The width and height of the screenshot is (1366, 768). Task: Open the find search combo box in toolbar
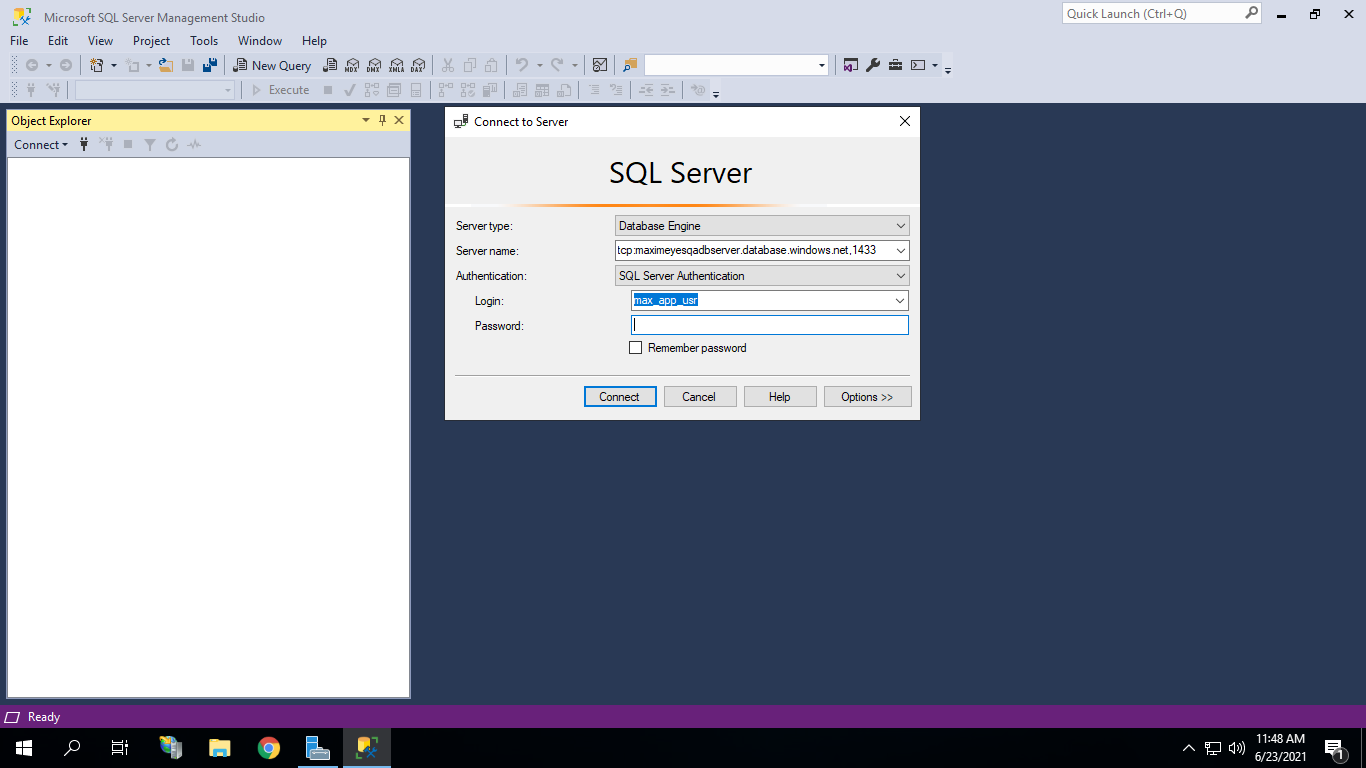737,65
